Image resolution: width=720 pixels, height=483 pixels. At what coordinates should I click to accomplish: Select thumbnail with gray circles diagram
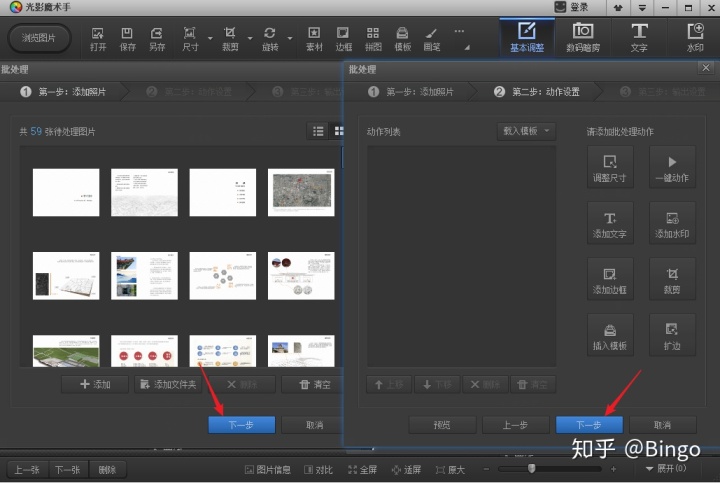pos(223,275)
